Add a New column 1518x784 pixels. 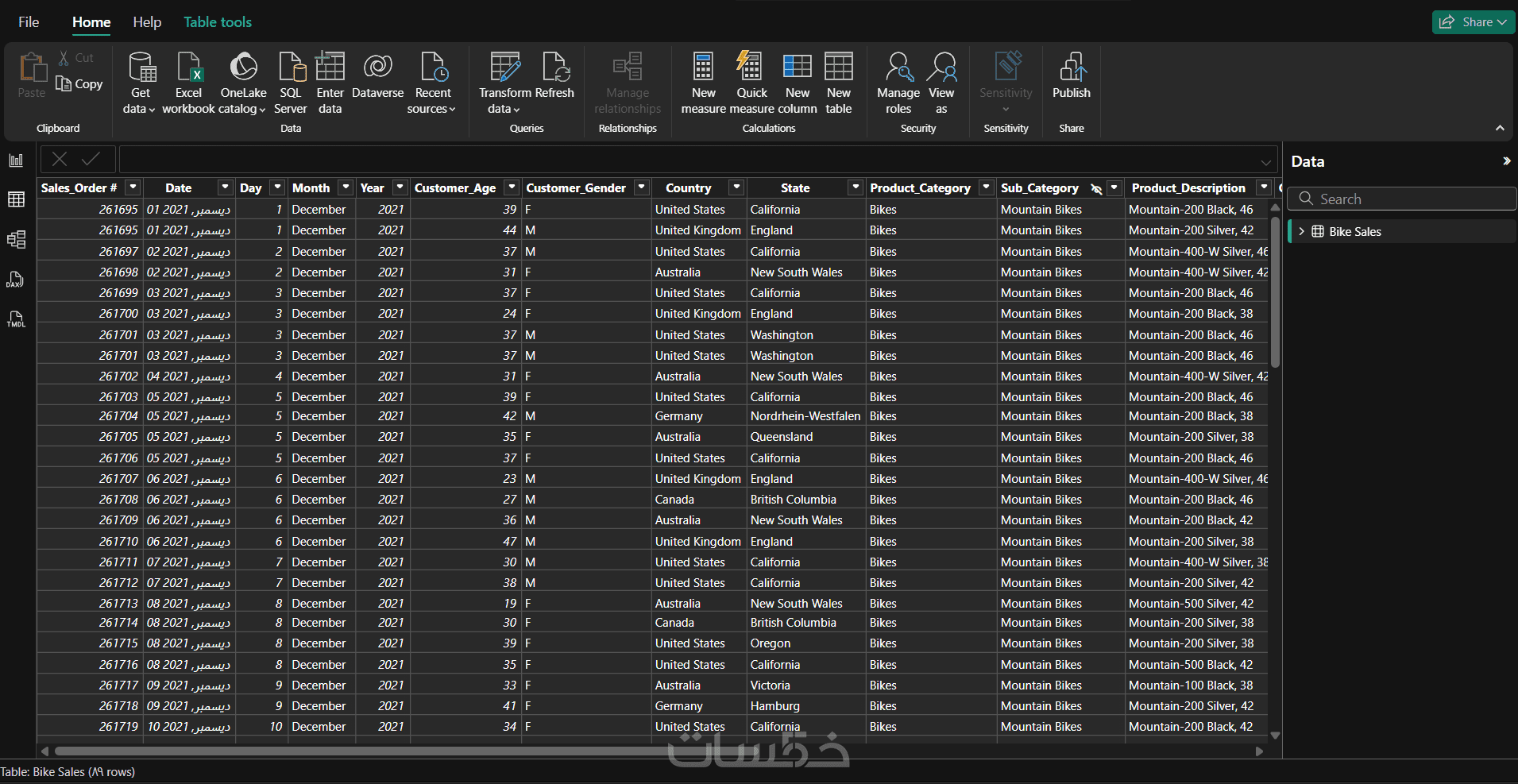click(798, 83)
